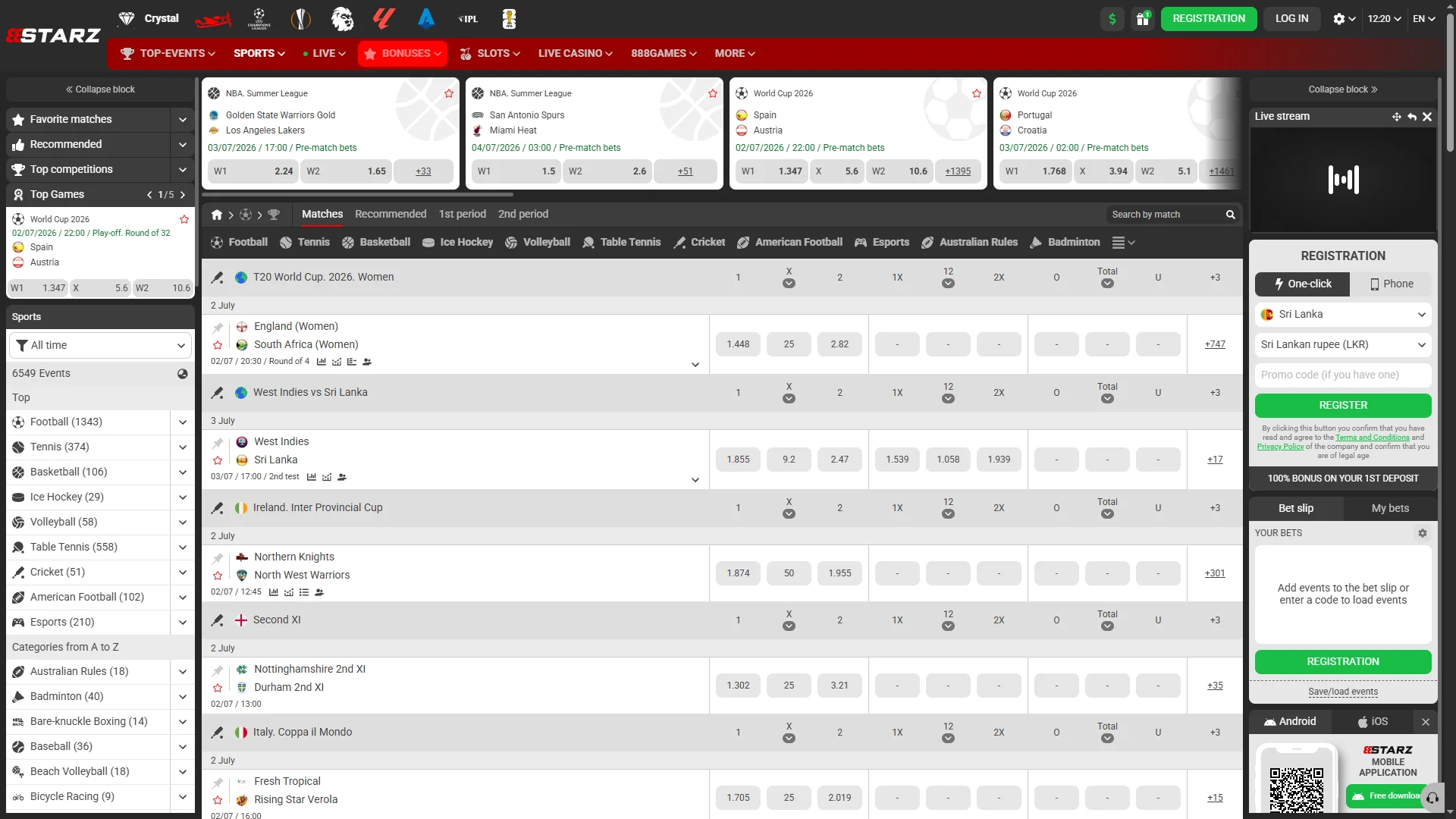The height and width of the screenshot is (819, 1456).
Task: Favorite the Spain vs Austria match card
Action: point(977,93)
